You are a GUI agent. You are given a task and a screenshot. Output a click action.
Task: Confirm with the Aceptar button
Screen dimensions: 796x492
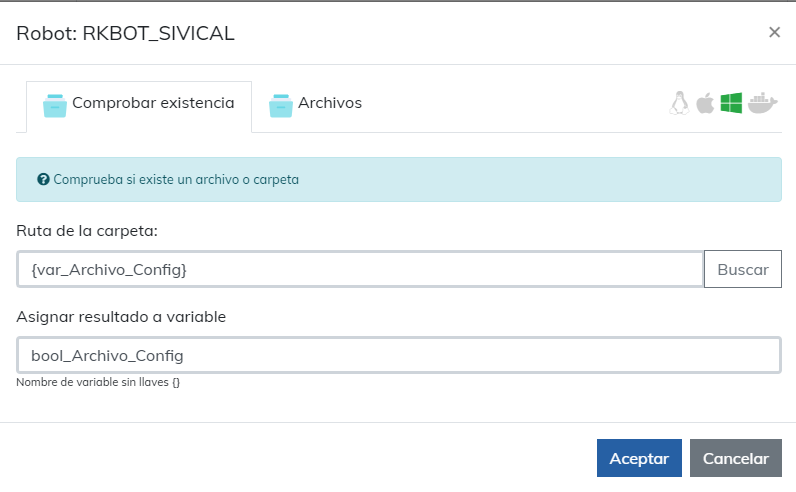click(x=639, y=458)
